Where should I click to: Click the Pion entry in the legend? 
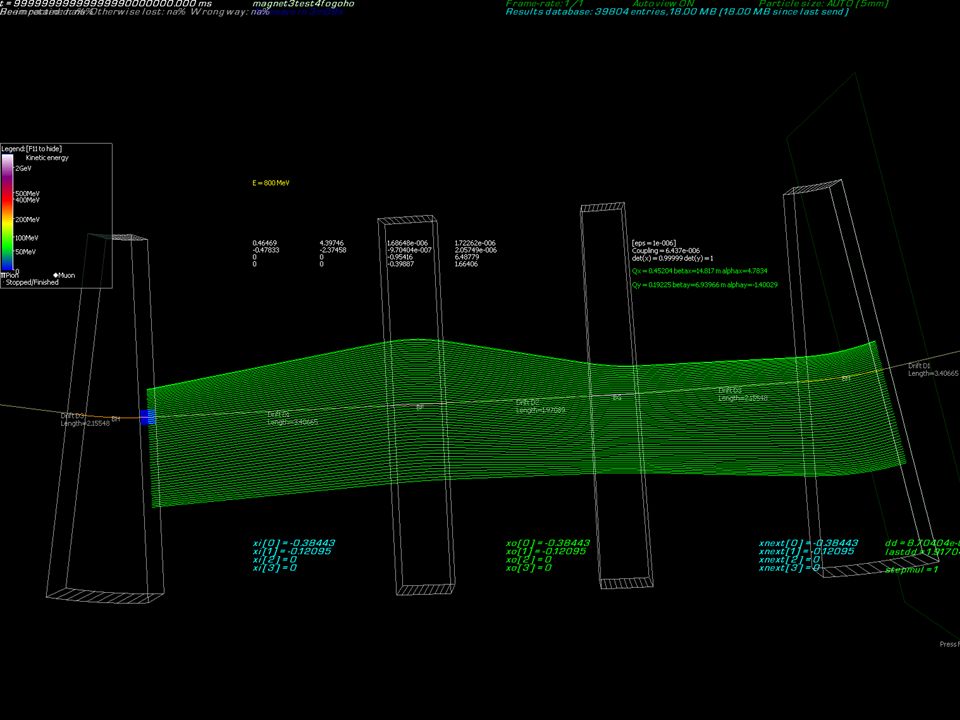(10, 276)
